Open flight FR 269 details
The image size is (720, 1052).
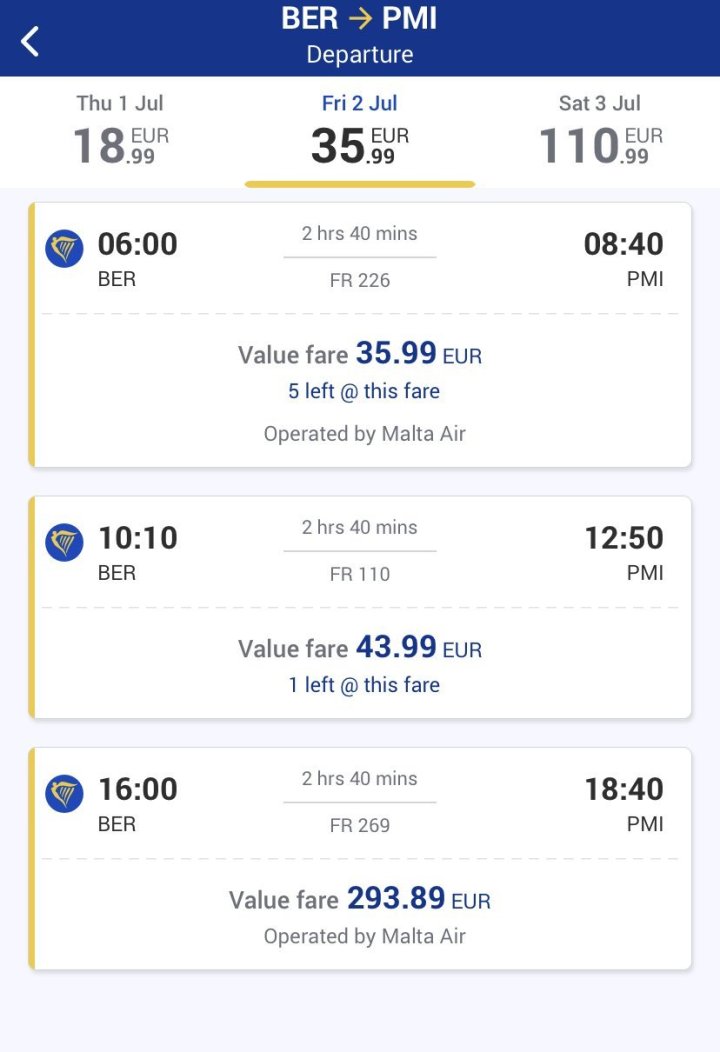click(x=360, y=826)
